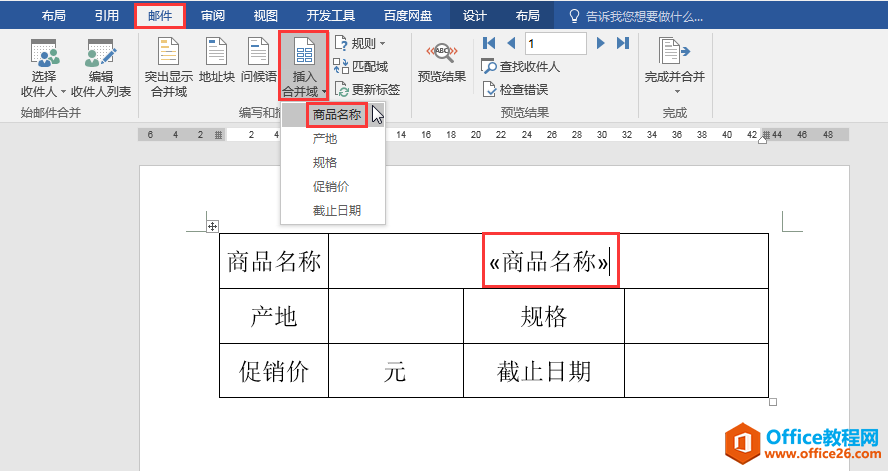Click the record number input box
888x471 pixels.
point(555,43)
